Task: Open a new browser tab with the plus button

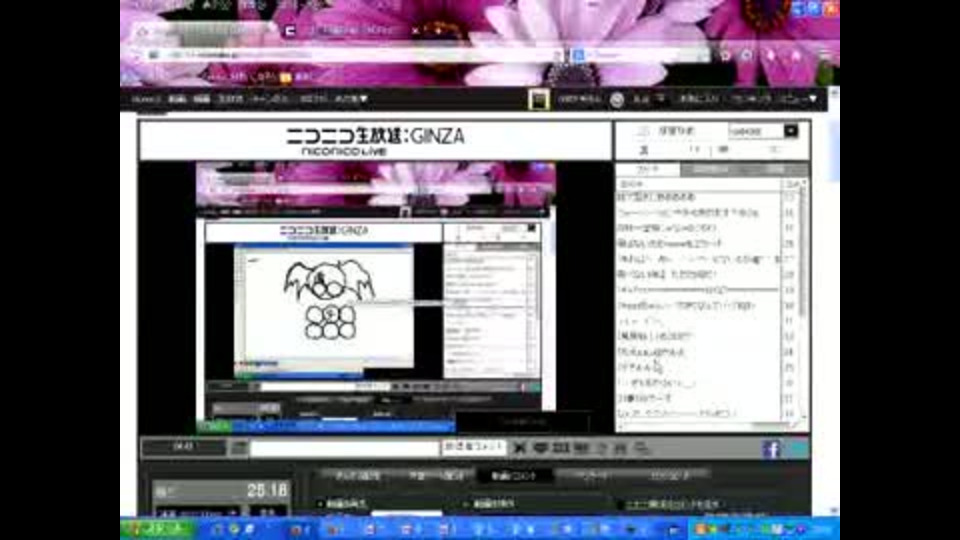Action: [x=438, y=30]
